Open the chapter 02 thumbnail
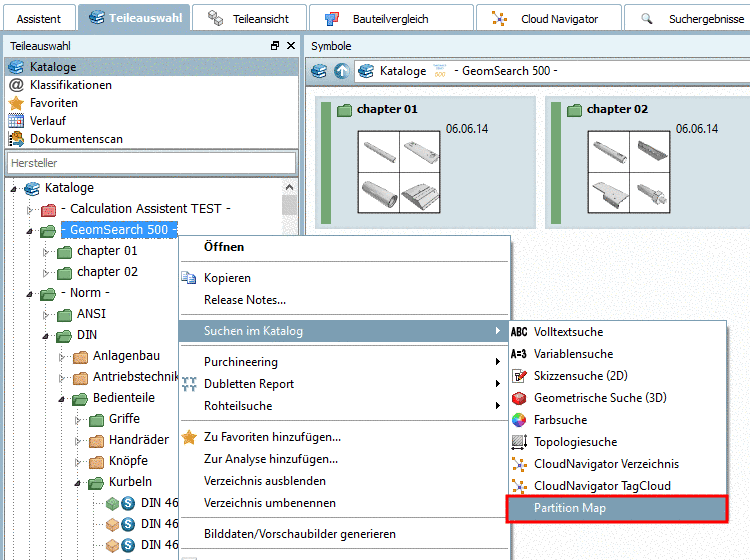The width and height of the screenshot is (750, 560). 629,172
